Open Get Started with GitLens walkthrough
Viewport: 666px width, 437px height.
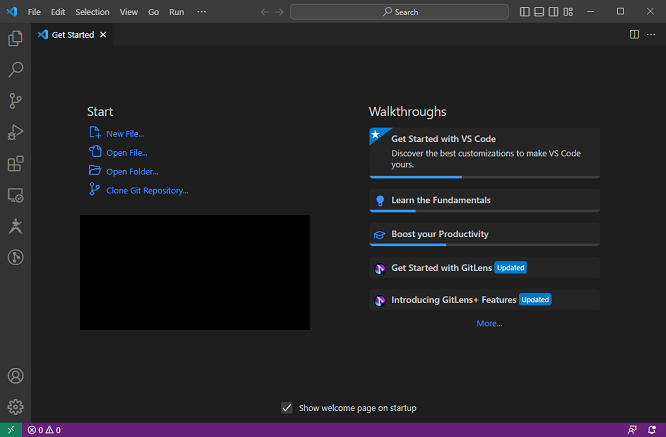[x=485, y=268]
